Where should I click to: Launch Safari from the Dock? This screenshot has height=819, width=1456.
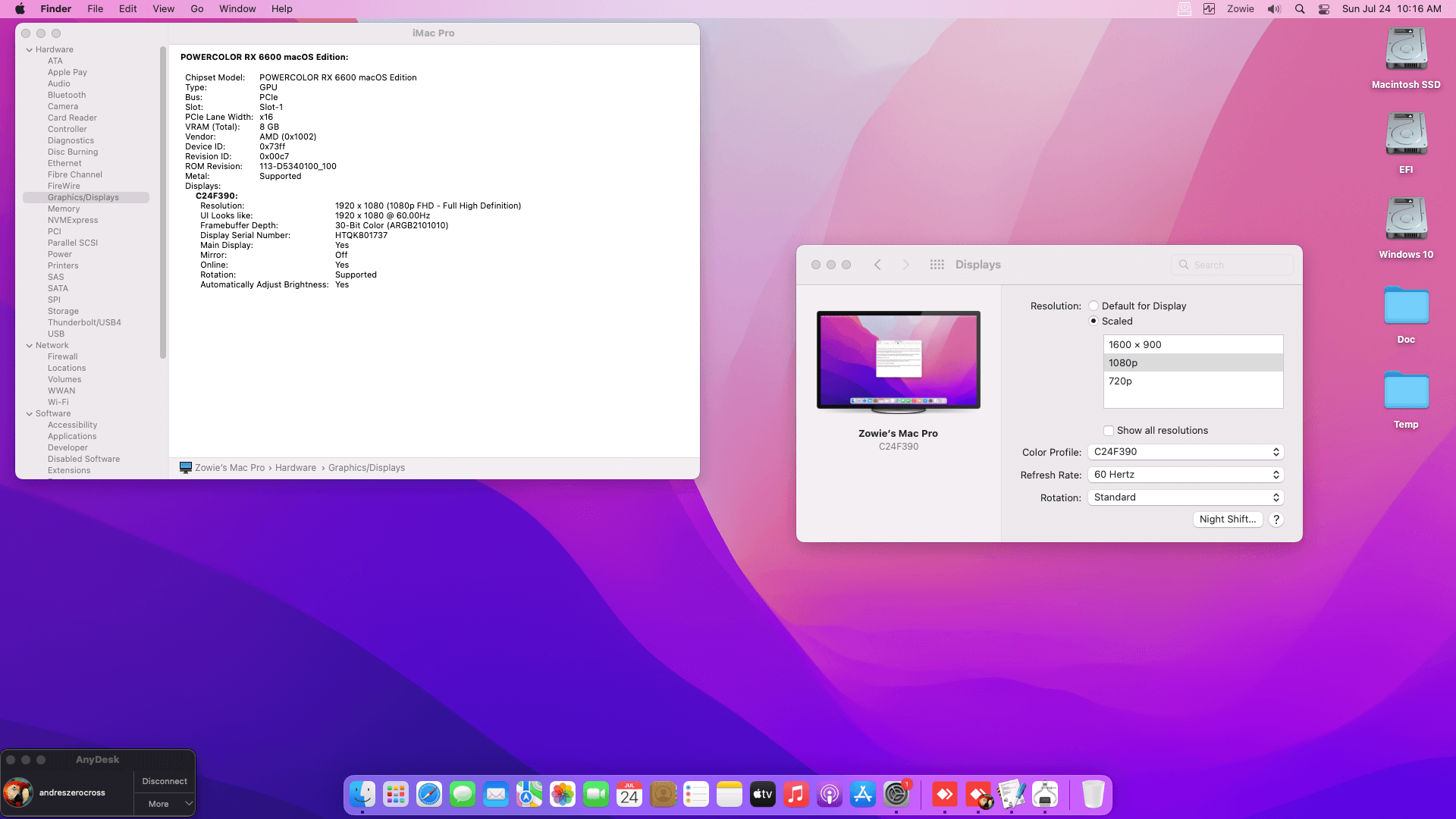point(429,794)
